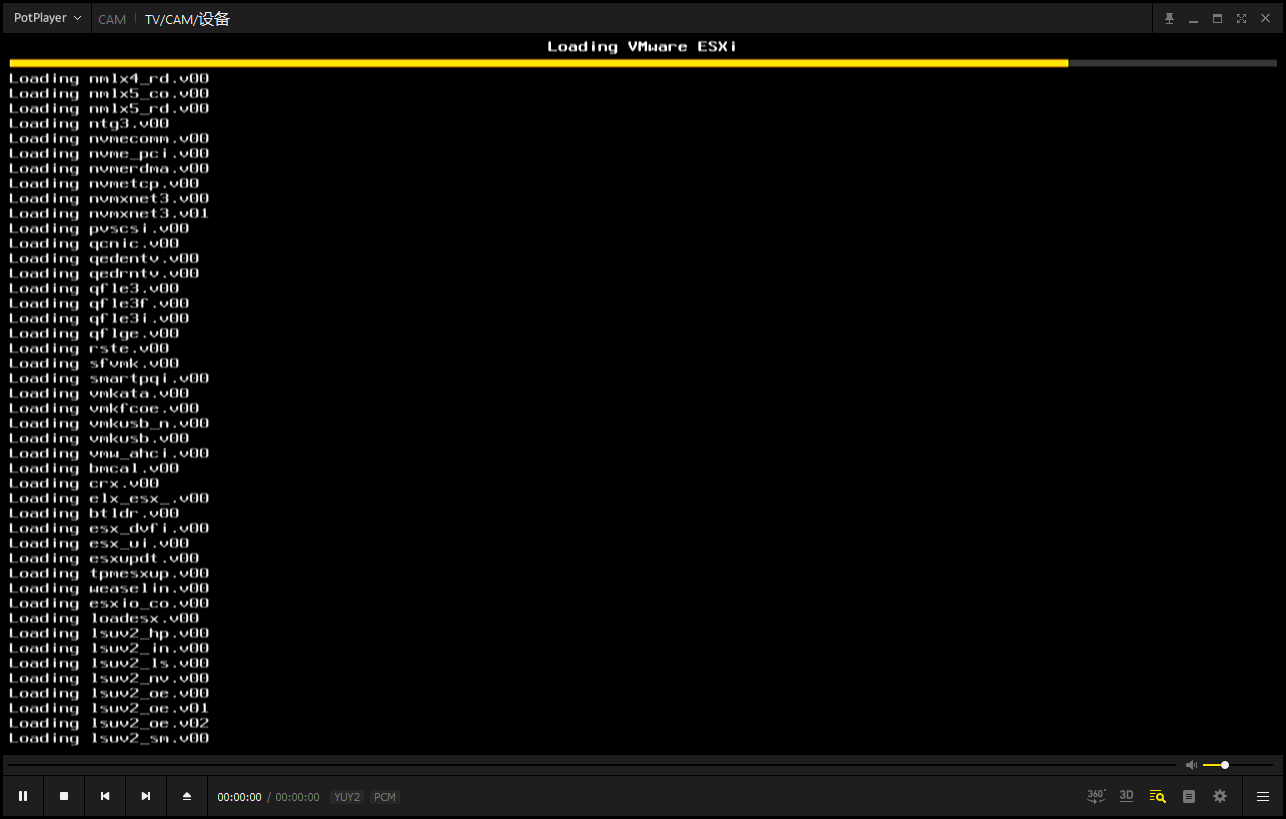The width and height of the screenshot is (1286, 819).
Task: Click the PCM audio codec badge
Action: click(x=385, y=797)
